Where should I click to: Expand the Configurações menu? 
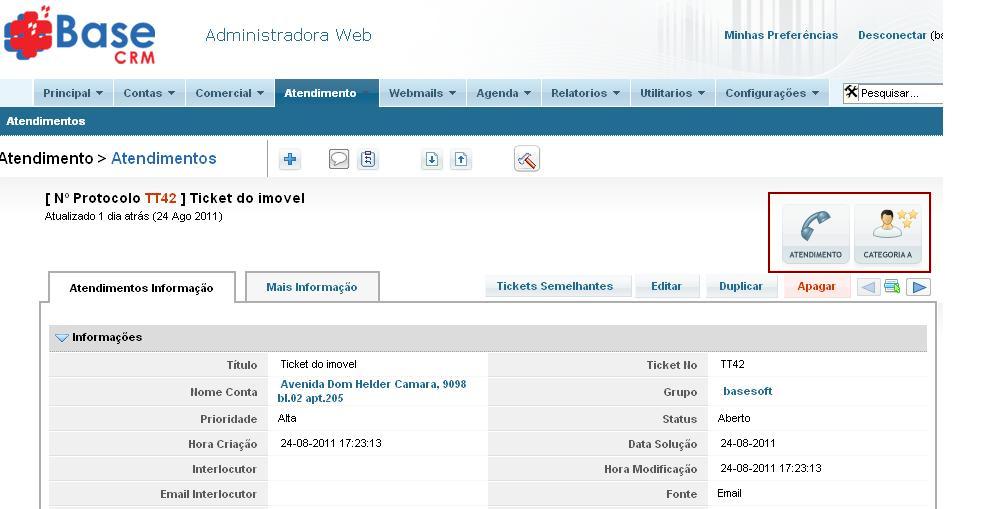click(x=771, y=93)
